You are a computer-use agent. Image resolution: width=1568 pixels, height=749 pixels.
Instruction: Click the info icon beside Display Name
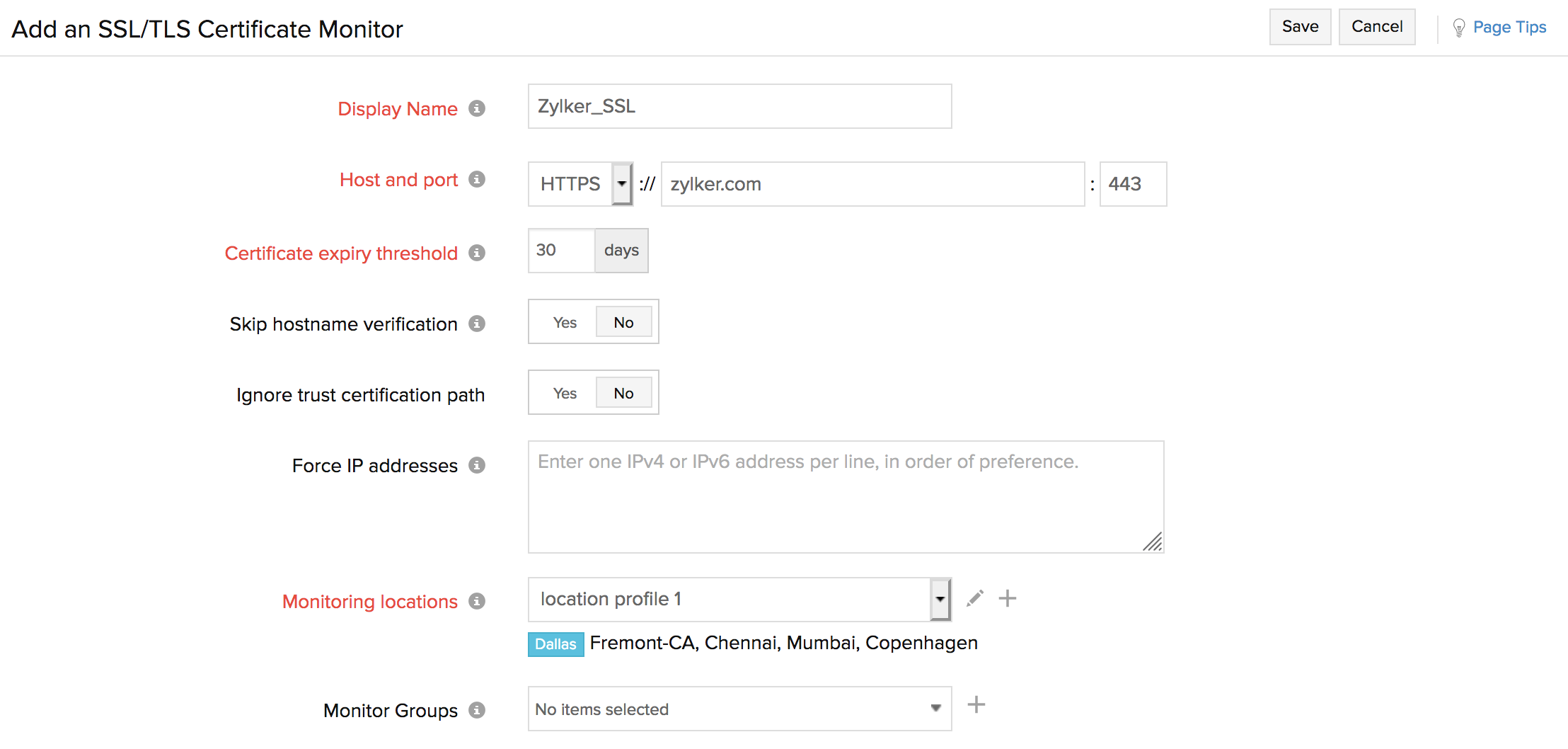[x=477, y=108]
